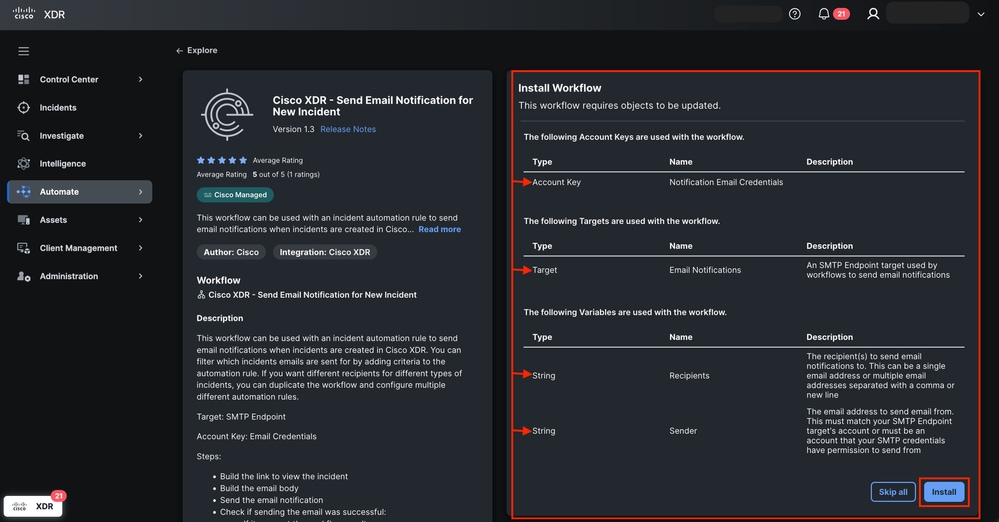The height and width of the screenshot is (522, 999).
Task: Click the Incidents crosshair icon
Action: [x=24, y=107]
